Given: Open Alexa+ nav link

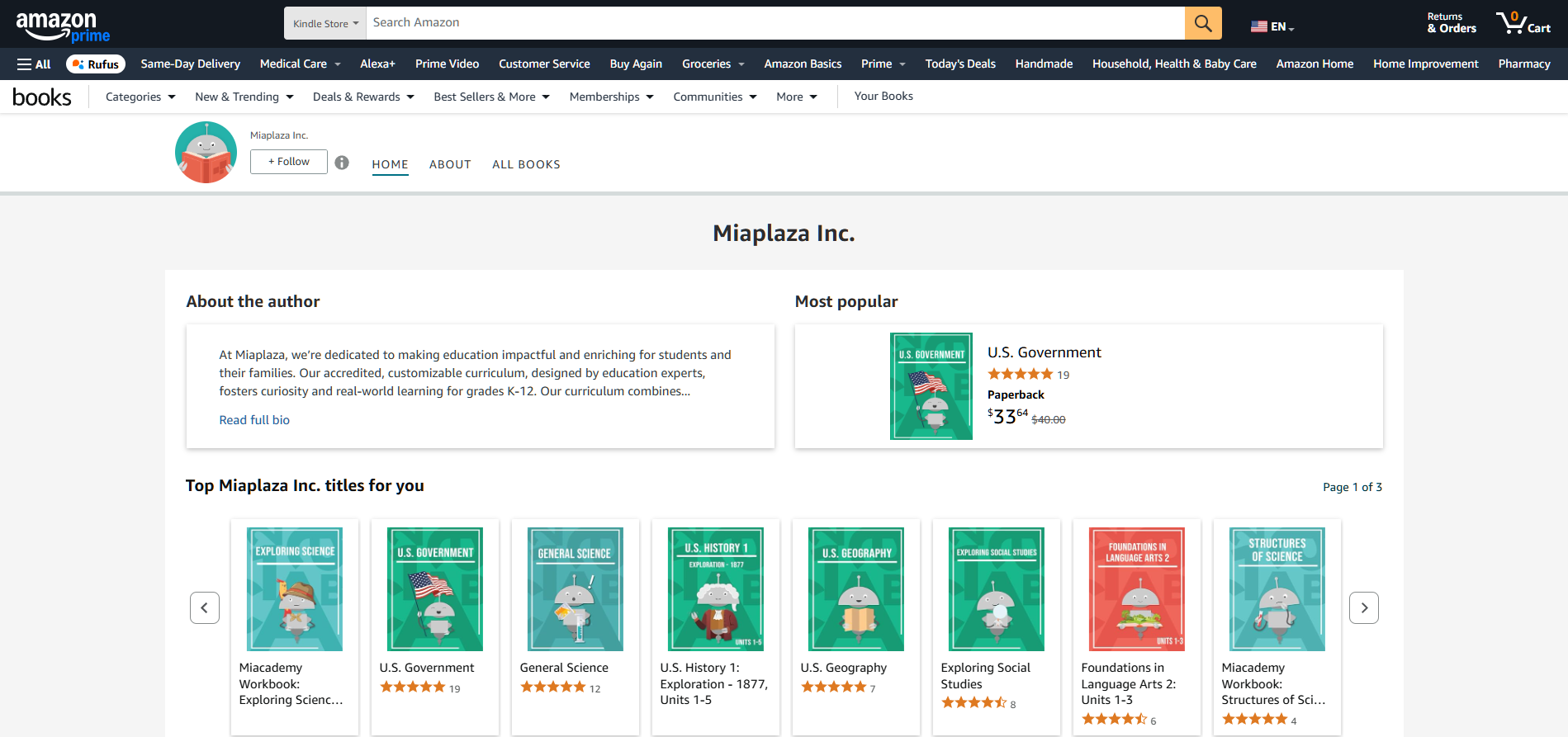Looking at the screenshot, I should (x=377, y=64).
